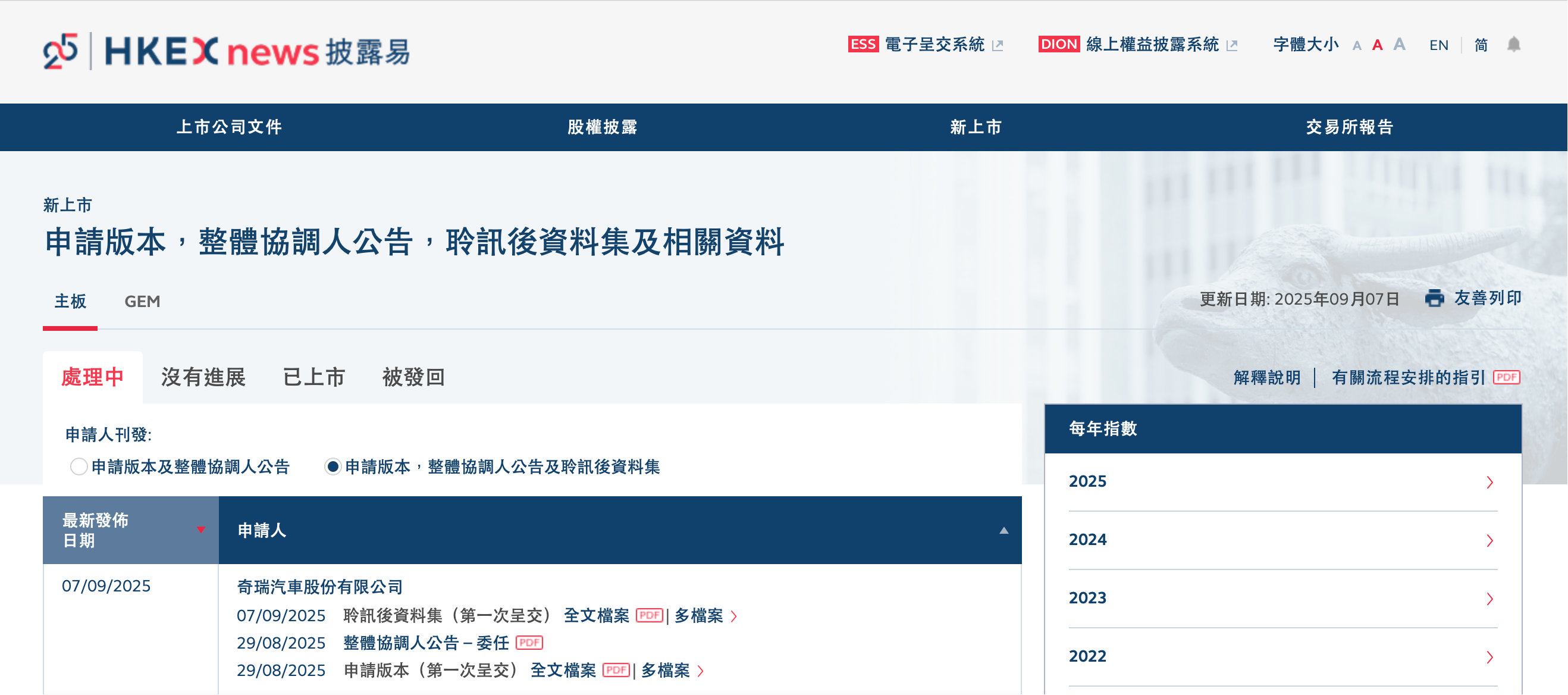This screenshot has height=695, width=1568.
Task: Click the 奇瑞汽車股份有限公司 applicant name
Action: click(x=320, y=587)
